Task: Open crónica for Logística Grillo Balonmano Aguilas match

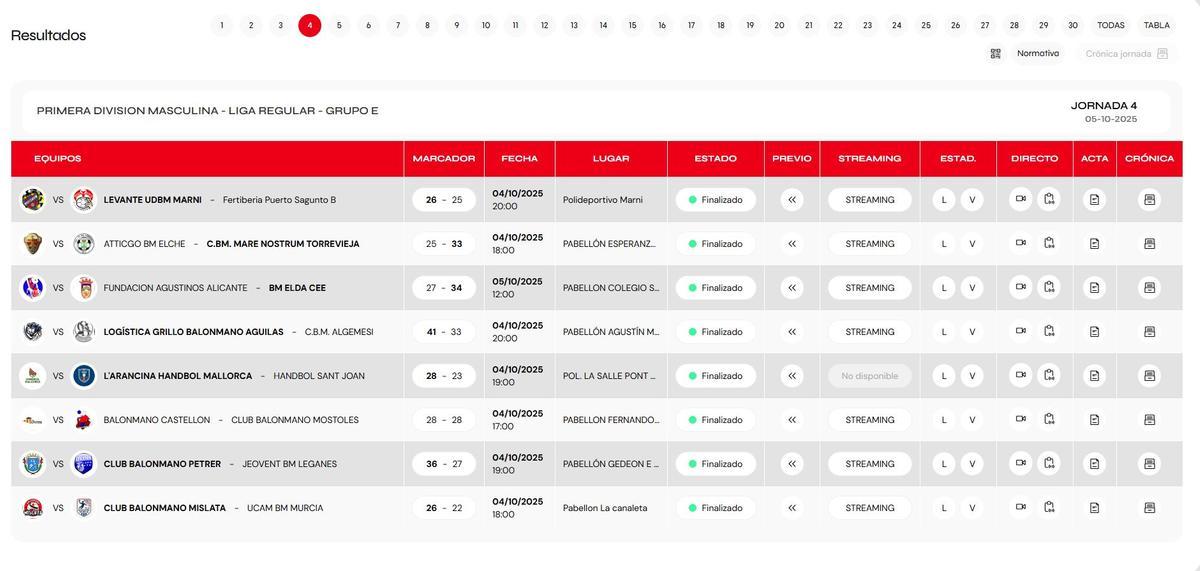Action: click(x=1149, y=332)
